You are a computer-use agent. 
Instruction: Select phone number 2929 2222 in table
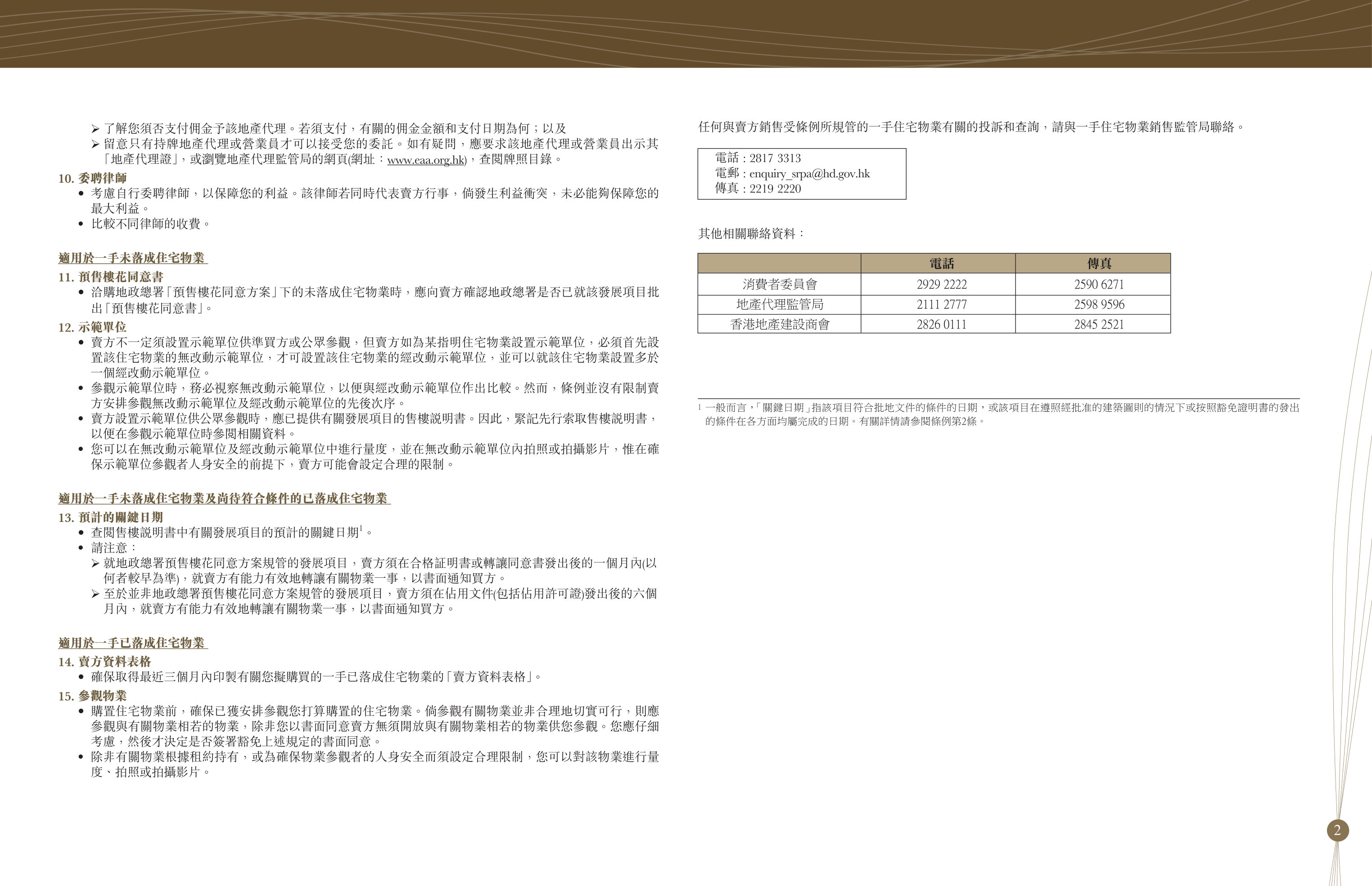click(x=942, y=284)
